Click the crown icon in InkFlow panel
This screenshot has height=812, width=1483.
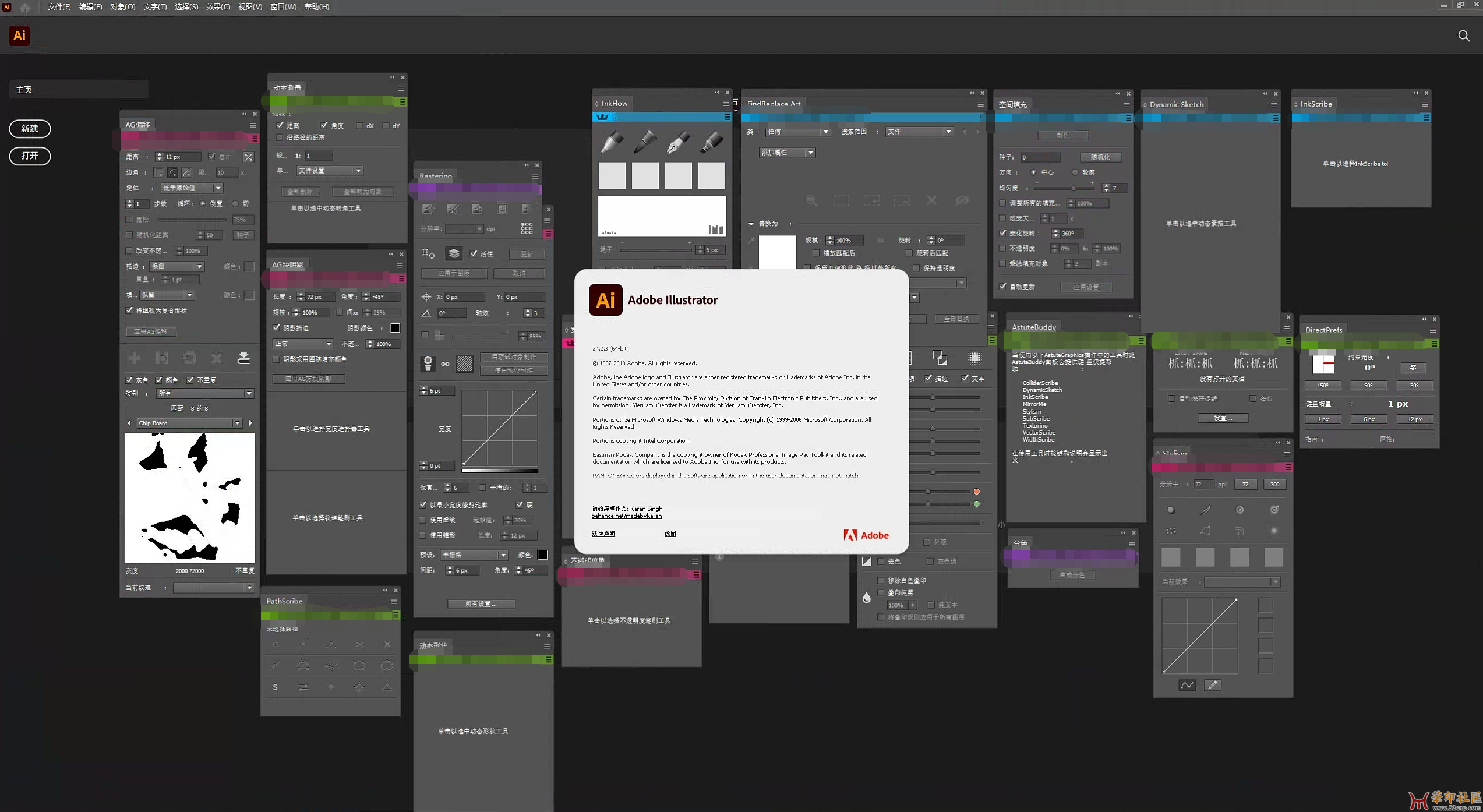602,117
